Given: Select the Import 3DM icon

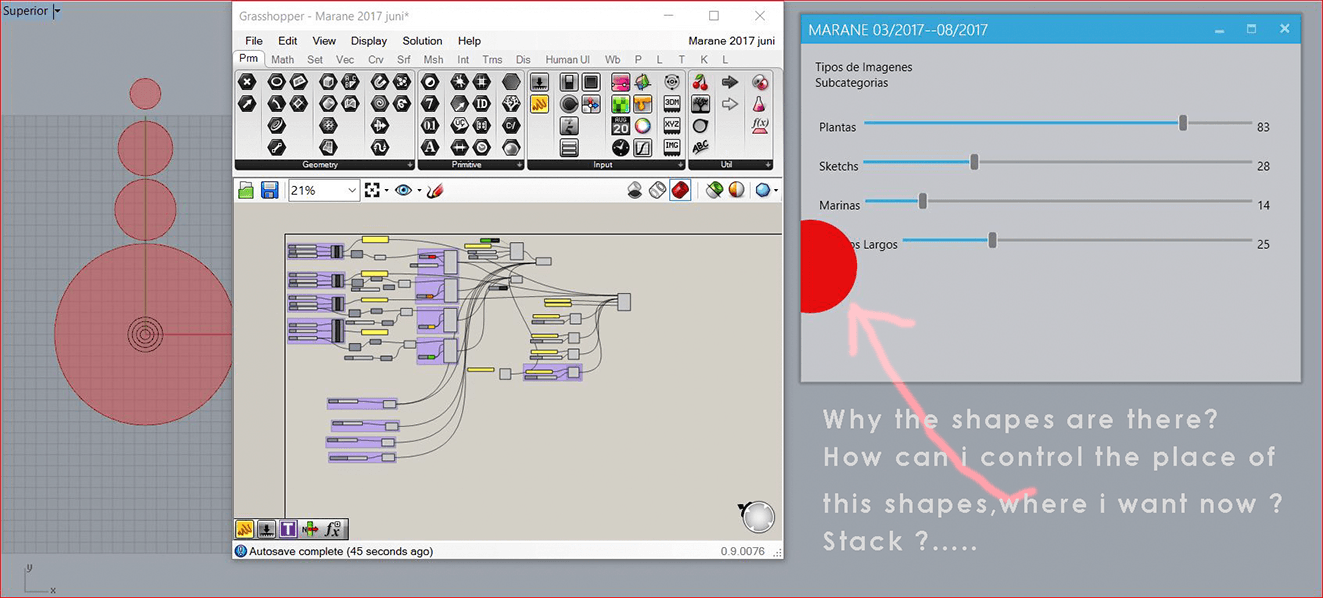Looking at the screenshot, I should click(x=672, y=104).
